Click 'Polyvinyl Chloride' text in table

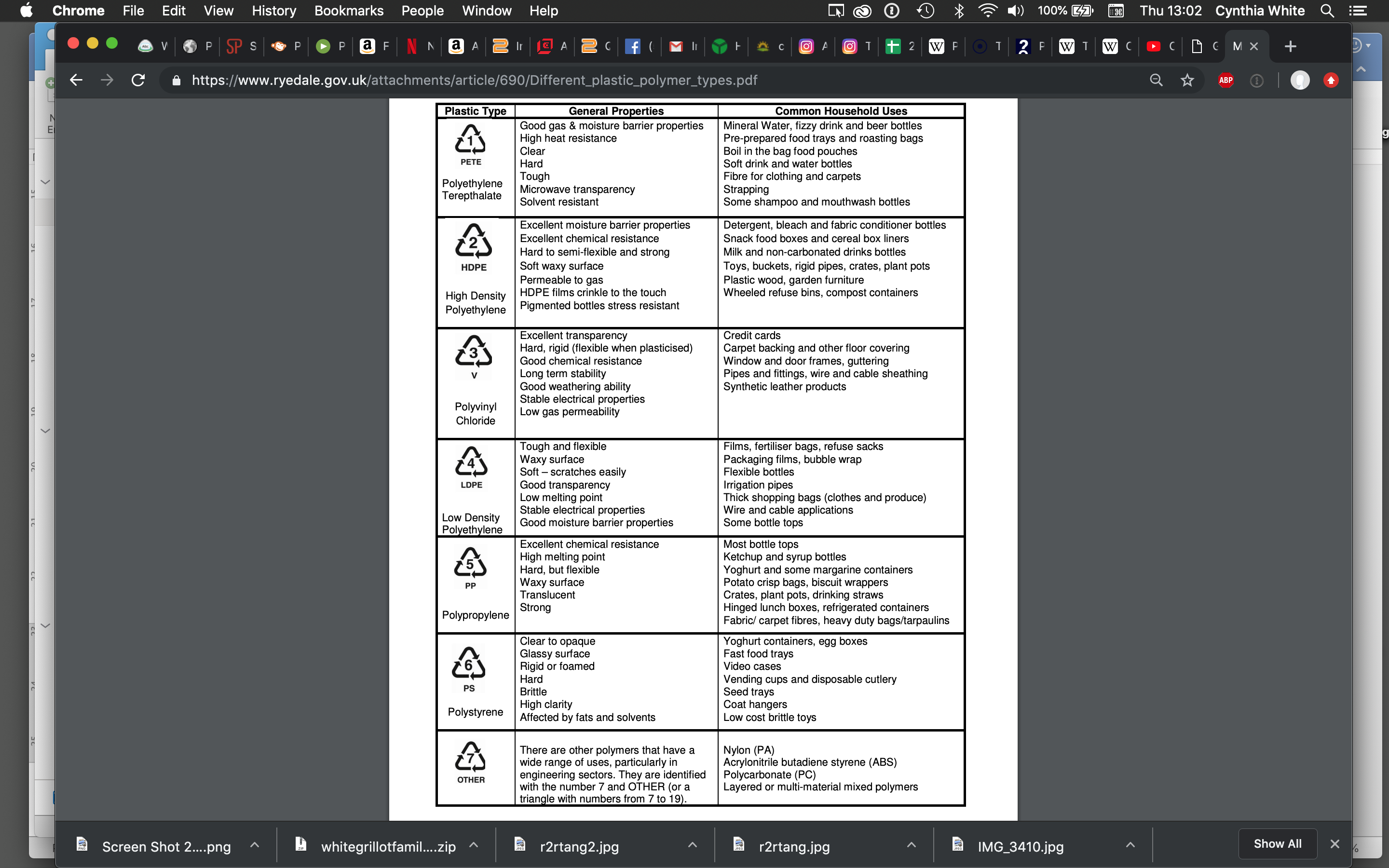pyautogui.click(x=475, y=413)
